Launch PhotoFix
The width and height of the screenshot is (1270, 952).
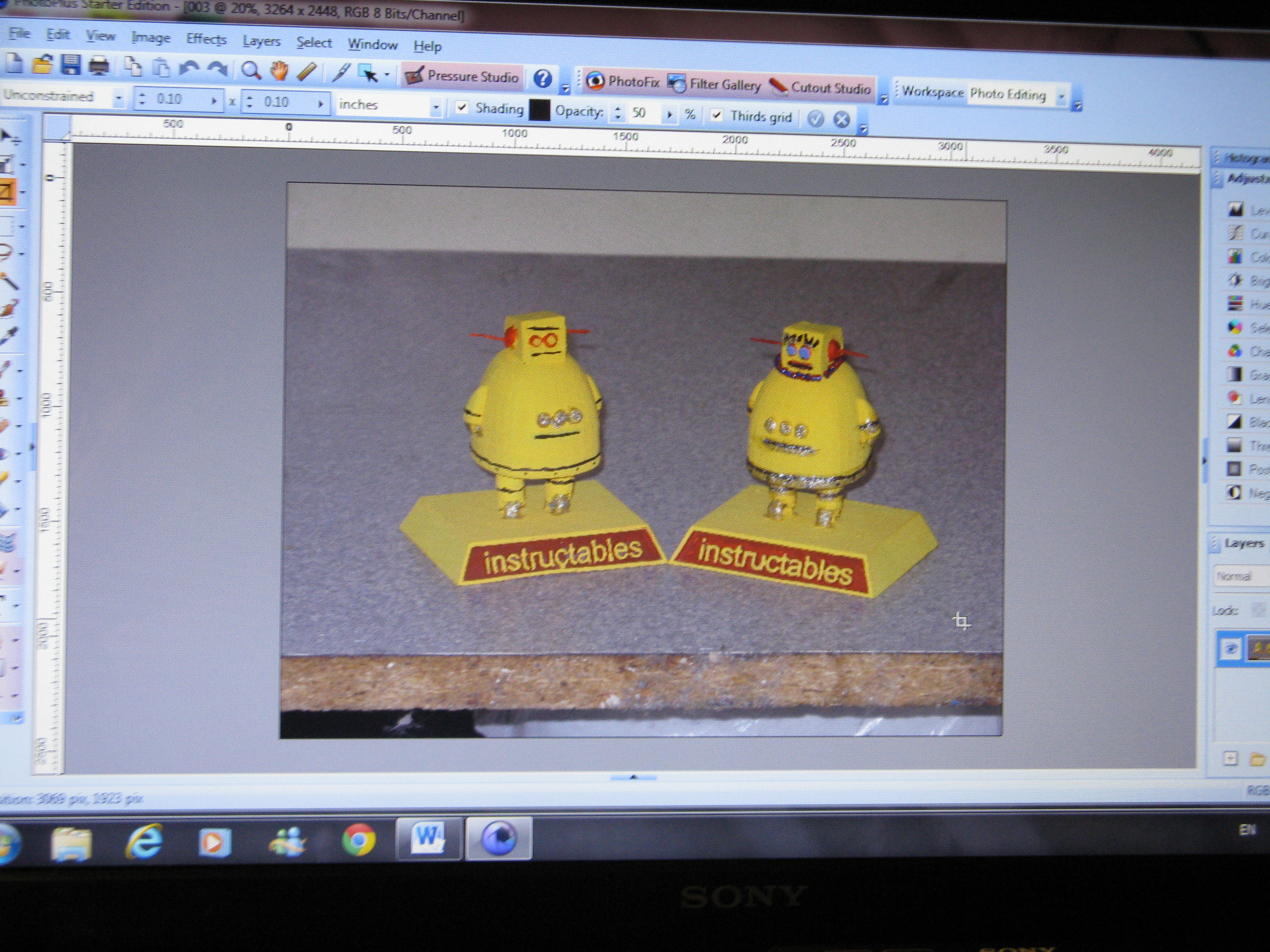click(623, 82)
